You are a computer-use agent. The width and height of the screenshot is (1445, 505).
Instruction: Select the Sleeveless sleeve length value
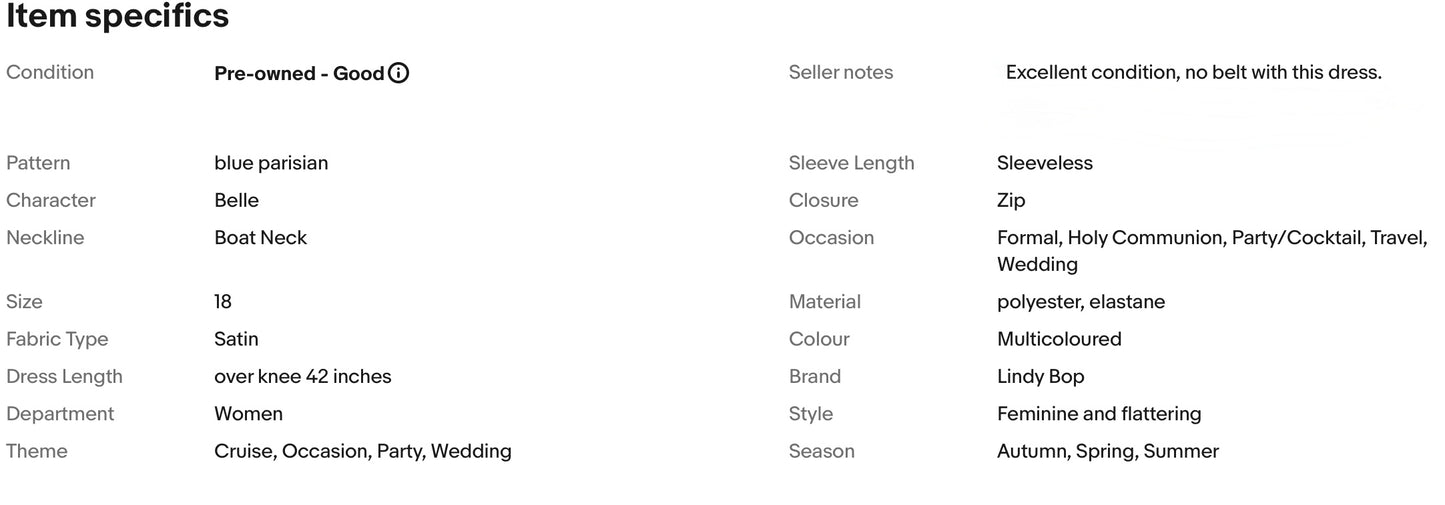1044,163
